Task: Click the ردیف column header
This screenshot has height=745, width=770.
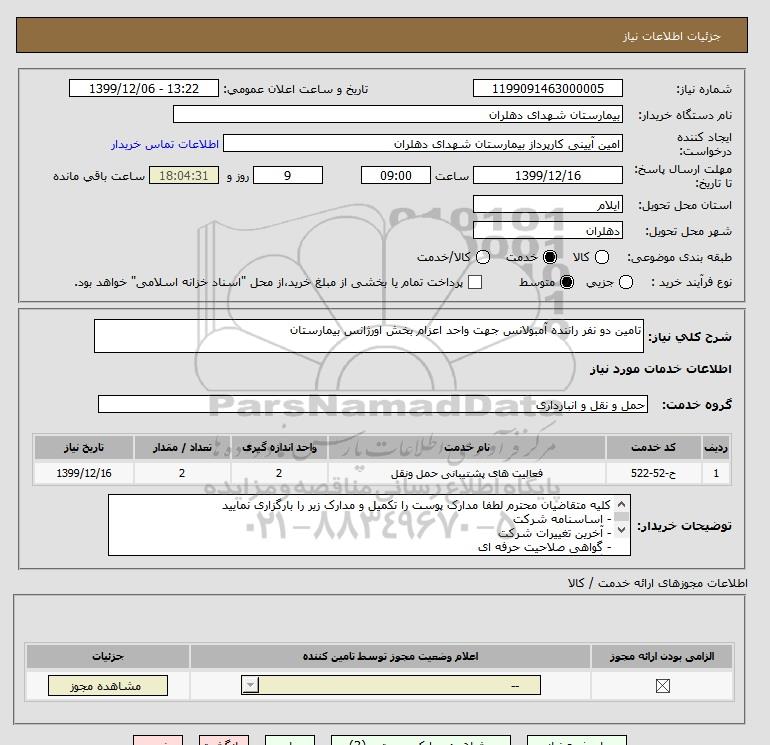Action: coord(716,447)
